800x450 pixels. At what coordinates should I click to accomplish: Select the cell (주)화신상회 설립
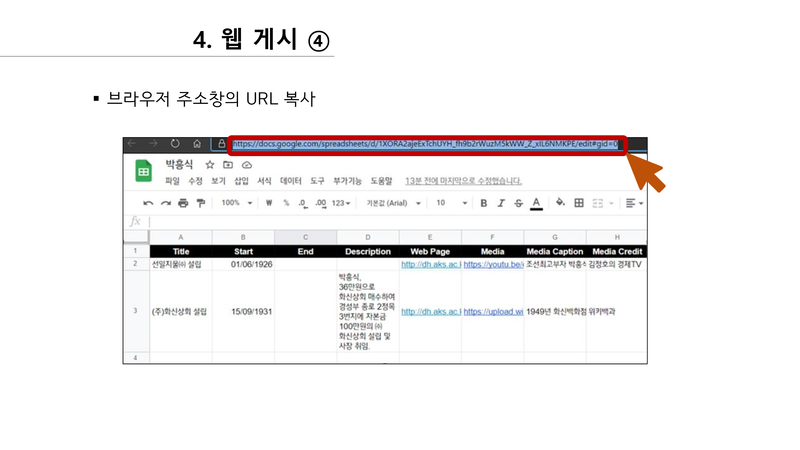pyautogui.click(x=181, y=311)
